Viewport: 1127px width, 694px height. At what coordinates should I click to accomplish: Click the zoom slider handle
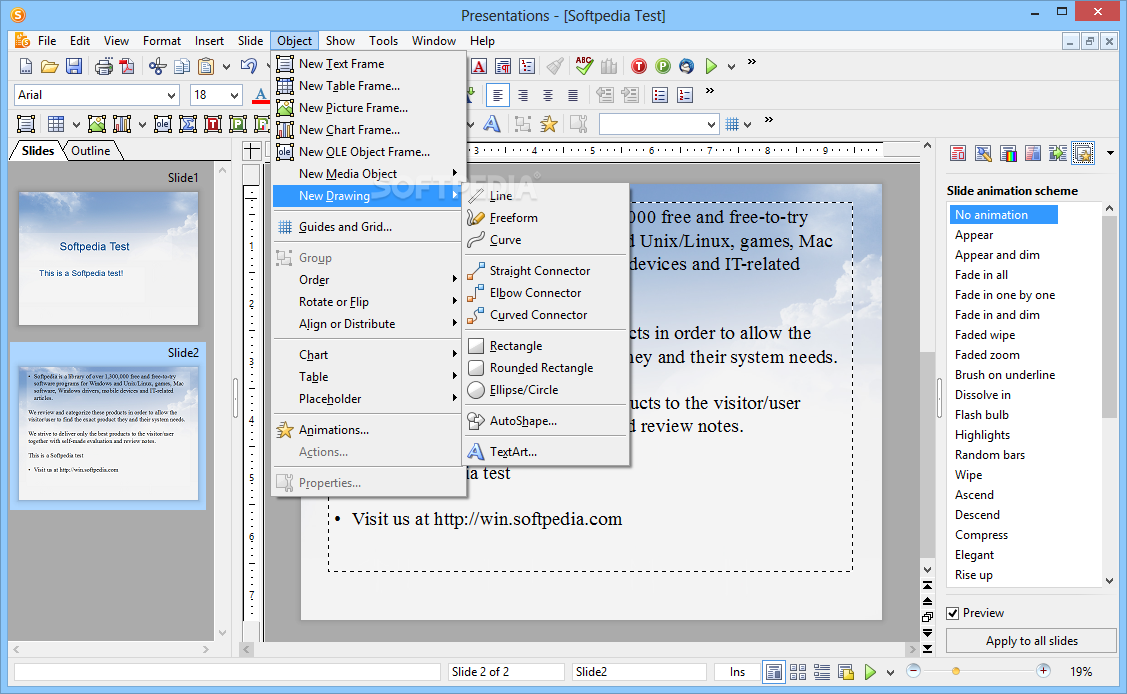(956, 671)
